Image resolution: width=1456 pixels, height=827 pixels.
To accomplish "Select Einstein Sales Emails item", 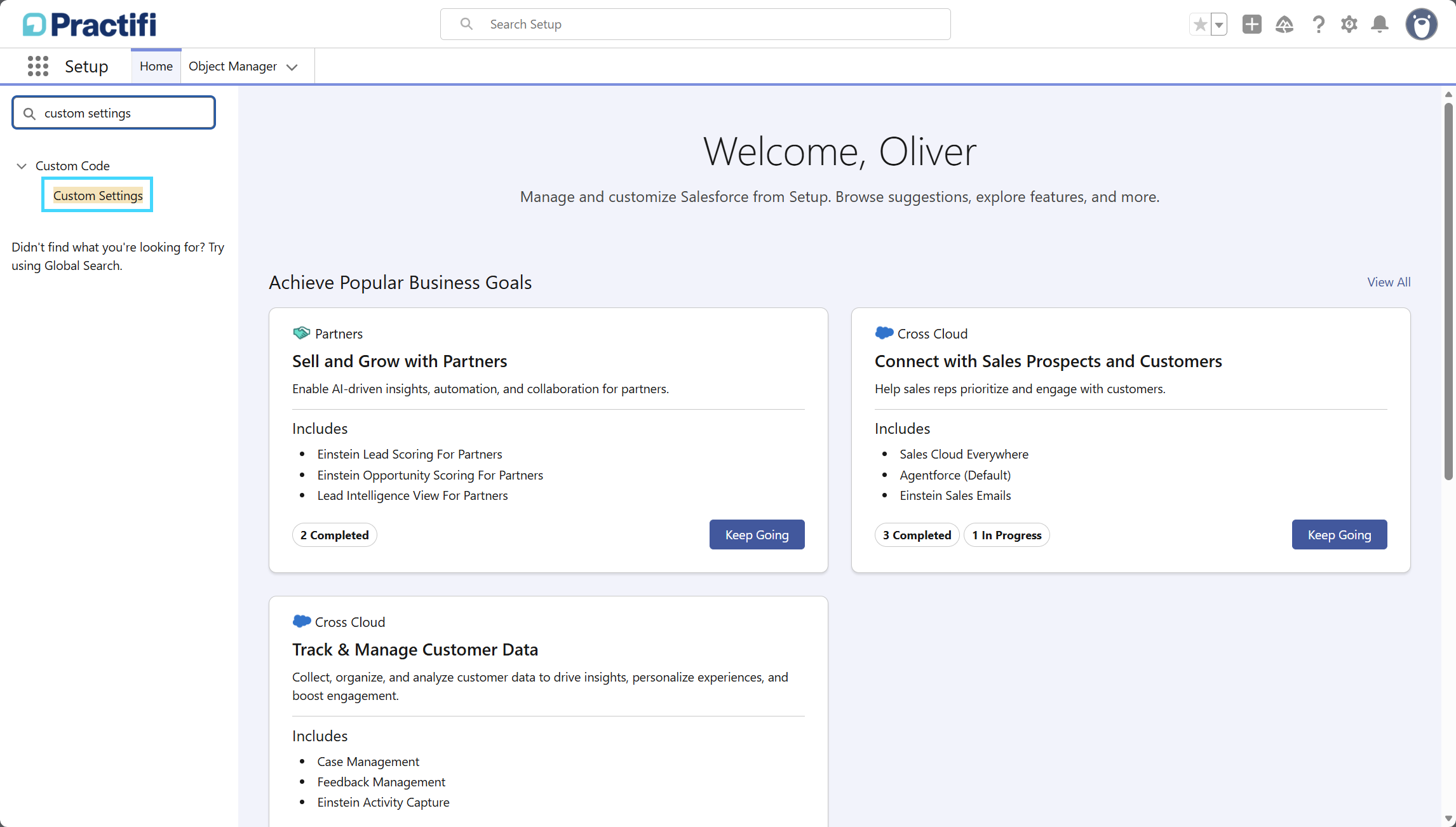I will [x=955, y=495].
